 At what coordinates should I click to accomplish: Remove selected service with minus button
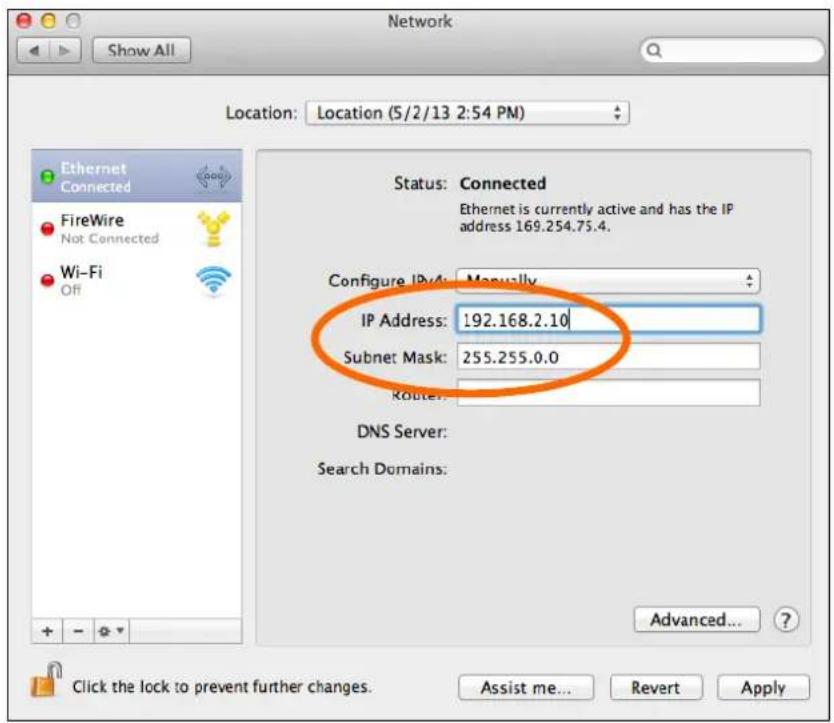(x=78, y=631)
